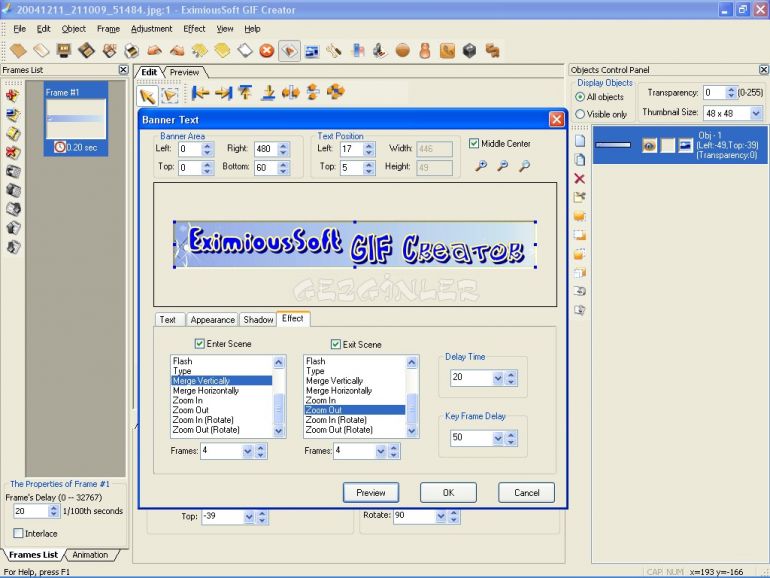
Task: Open the Object menu
Action: point(74,28)
